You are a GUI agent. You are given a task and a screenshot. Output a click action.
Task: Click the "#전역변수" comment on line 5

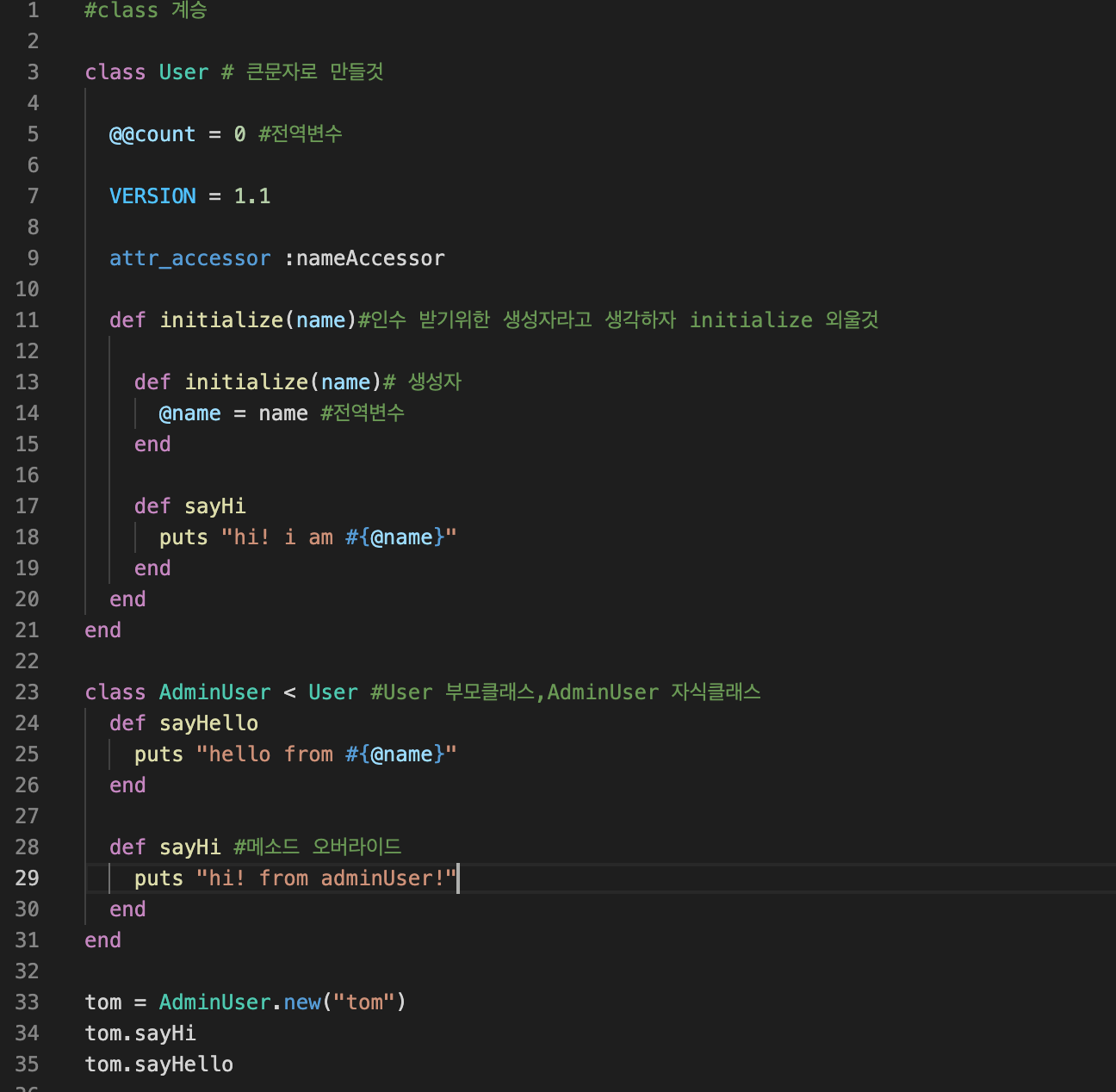[301, 134]
